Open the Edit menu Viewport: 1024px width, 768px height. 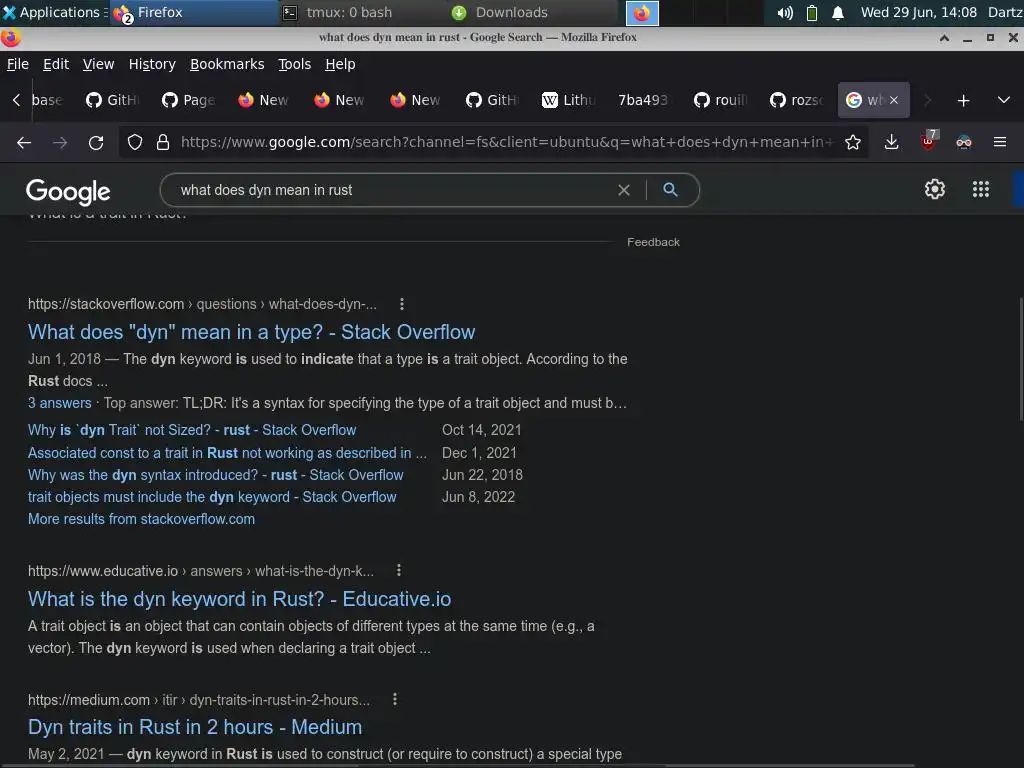tap(56, 64)
